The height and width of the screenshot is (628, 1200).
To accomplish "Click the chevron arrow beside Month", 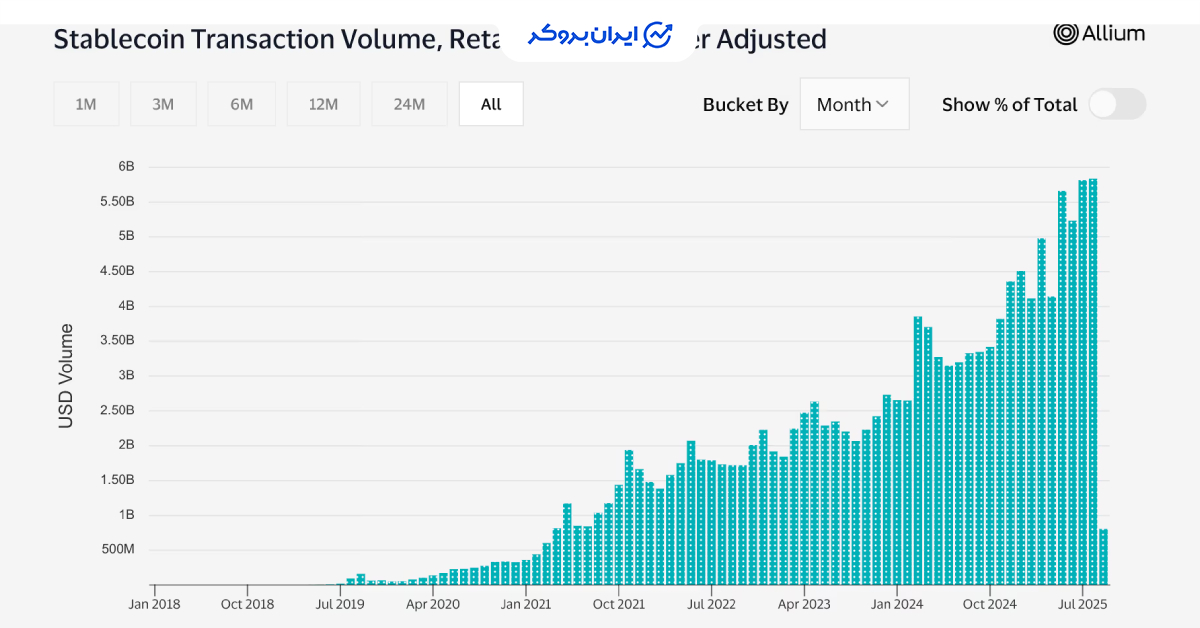I will tap(882, 104).
